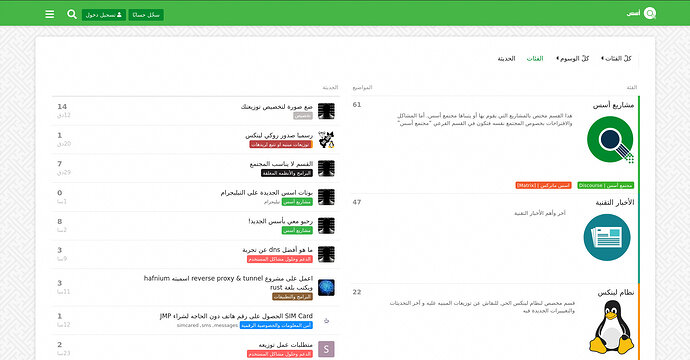Click the penguin avatar on روكي لينكس topic

coord(326,140)
